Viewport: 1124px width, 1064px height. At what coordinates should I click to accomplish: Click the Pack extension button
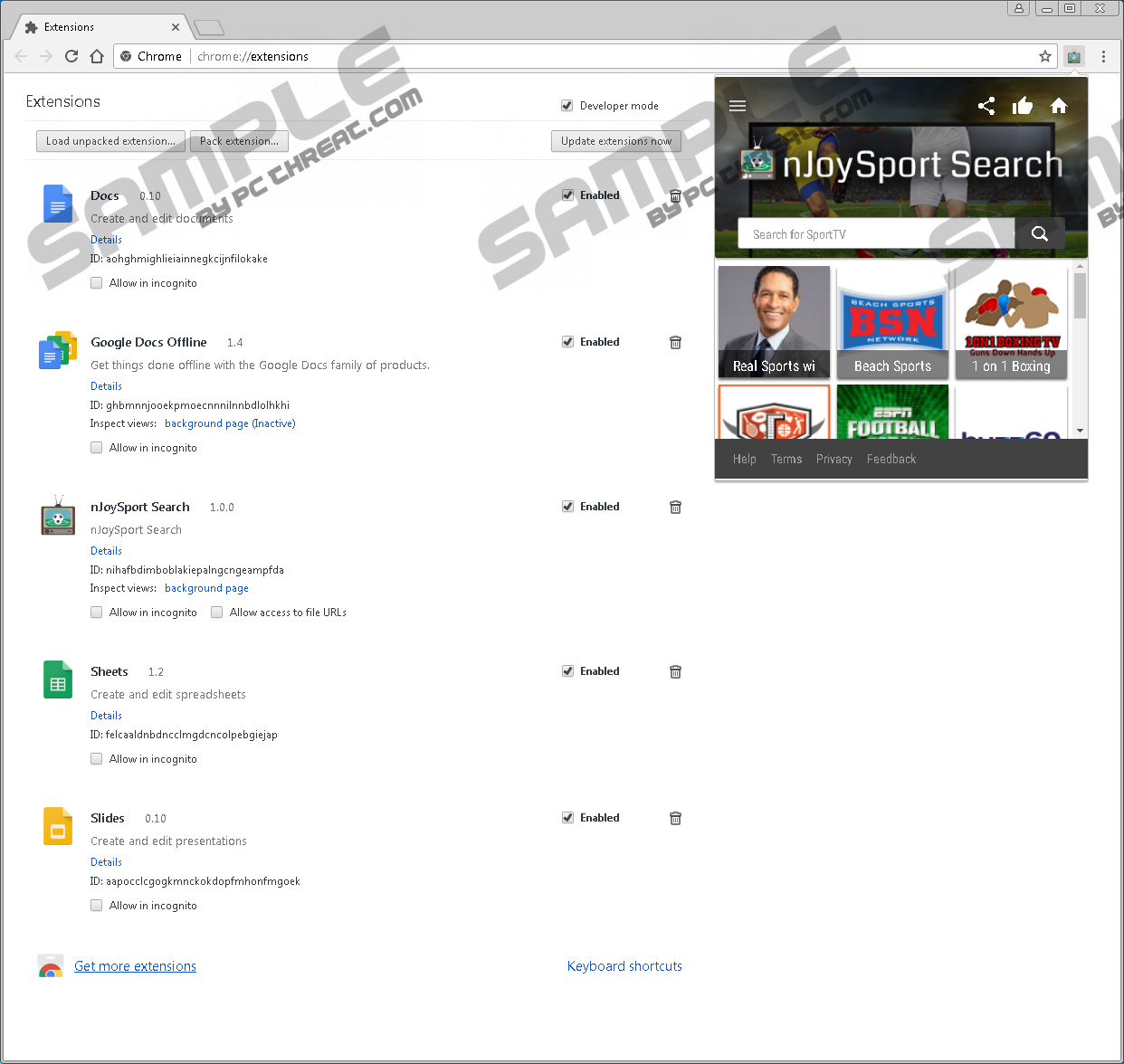click(240, 141)
